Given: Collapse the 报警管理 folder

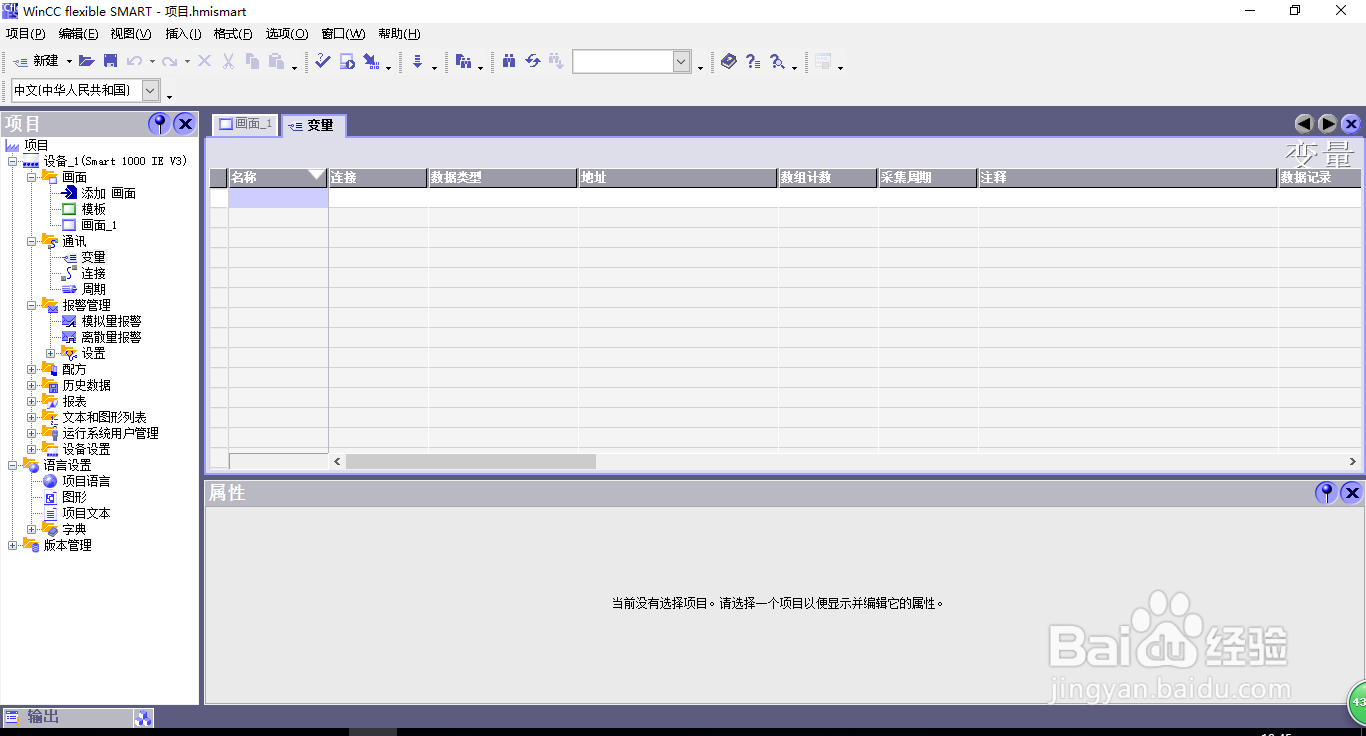Looking at the screenshot, I should (31, 305).
